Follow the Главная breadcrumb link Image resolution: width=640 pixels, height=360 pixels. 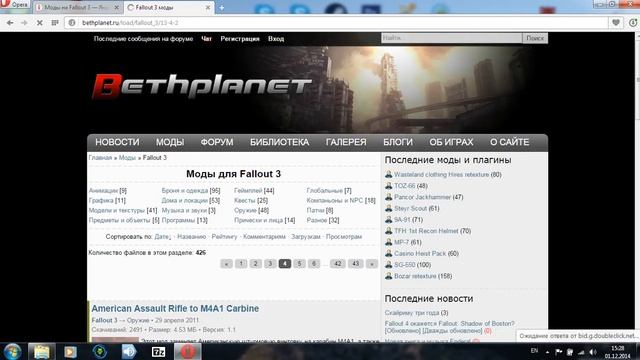[100, 158]
